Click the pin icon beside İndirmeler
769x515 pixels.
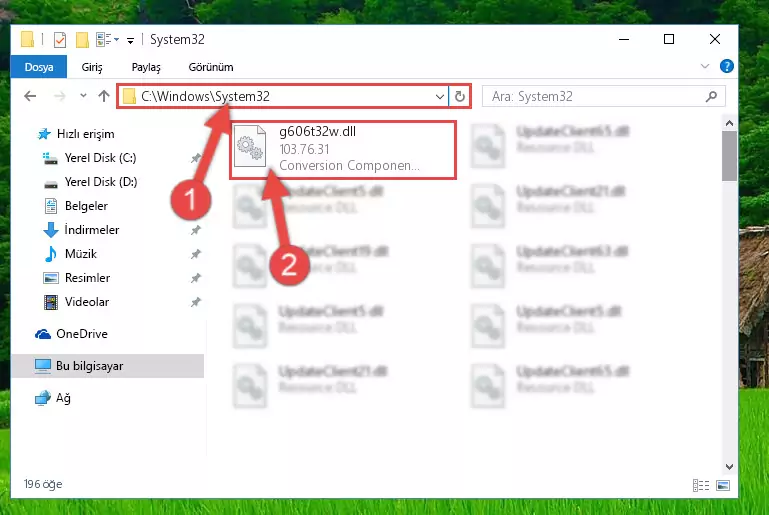click(195, 230)
